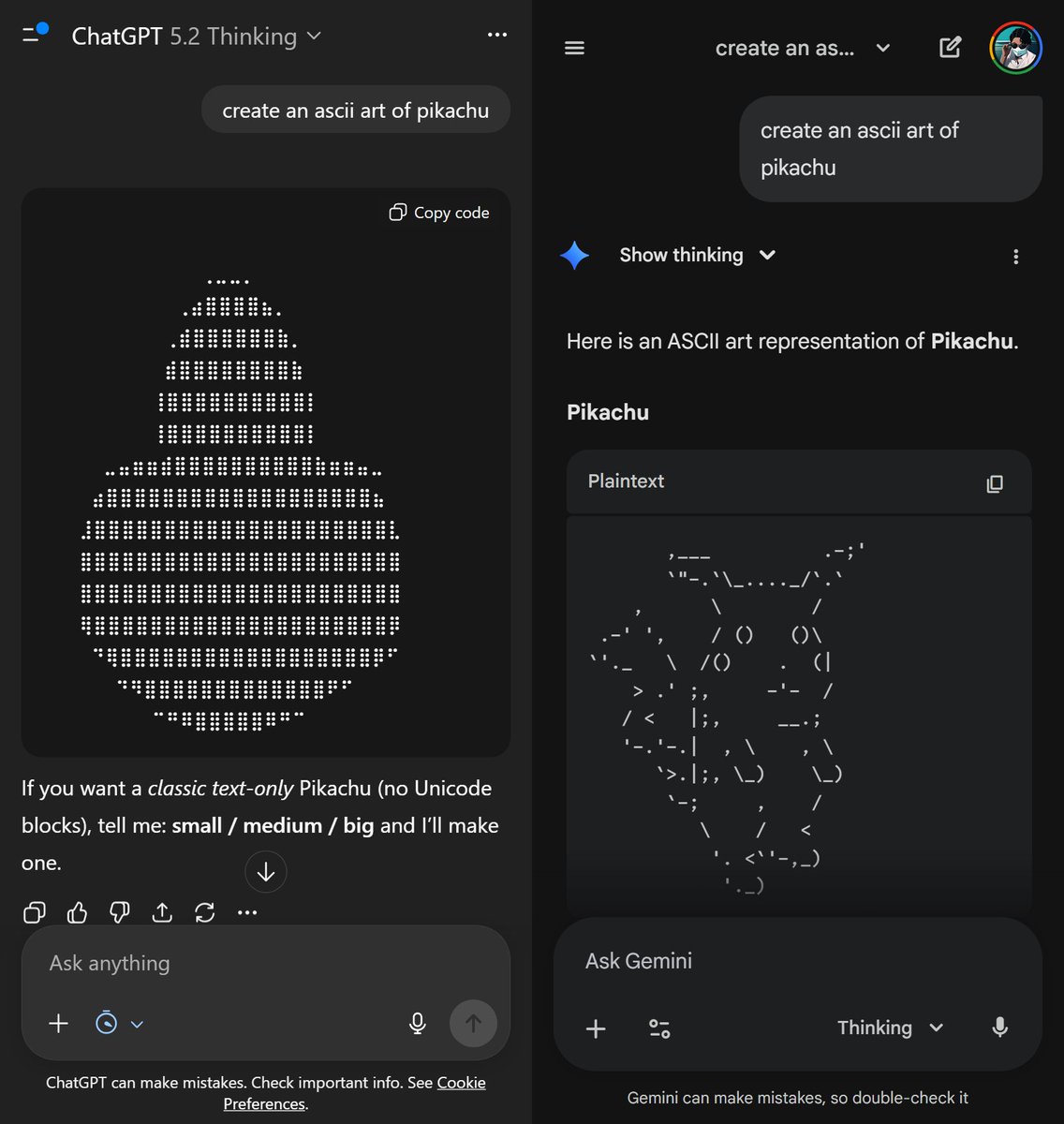This screenshot has width=1064, height=1124.
Task: Open Gemini tools settings icon
Action: coord(659,1028)
